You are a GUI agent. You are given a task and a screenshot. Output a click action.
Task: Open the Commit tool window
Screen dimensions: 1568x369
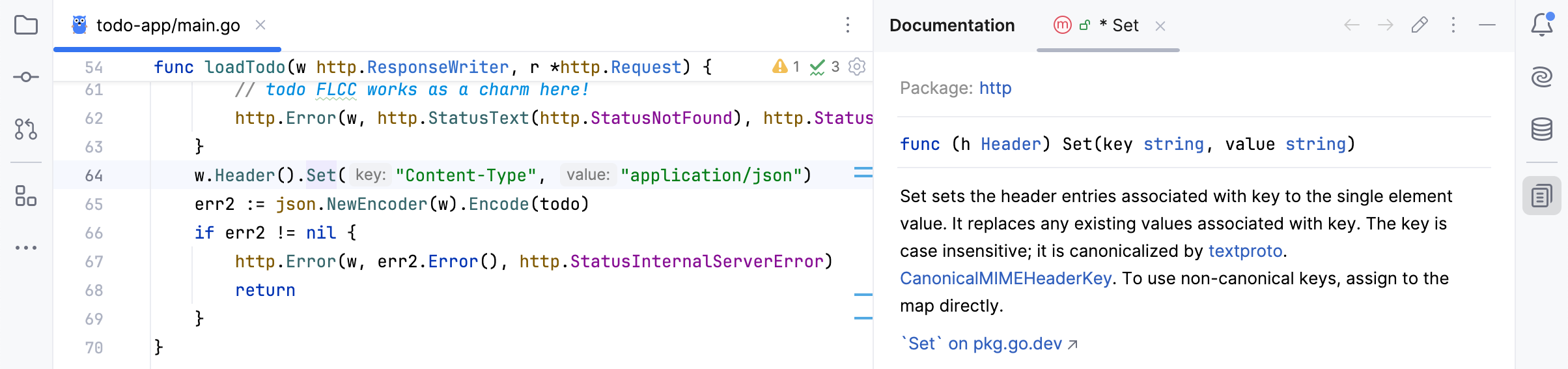click(x=26, y=77)
